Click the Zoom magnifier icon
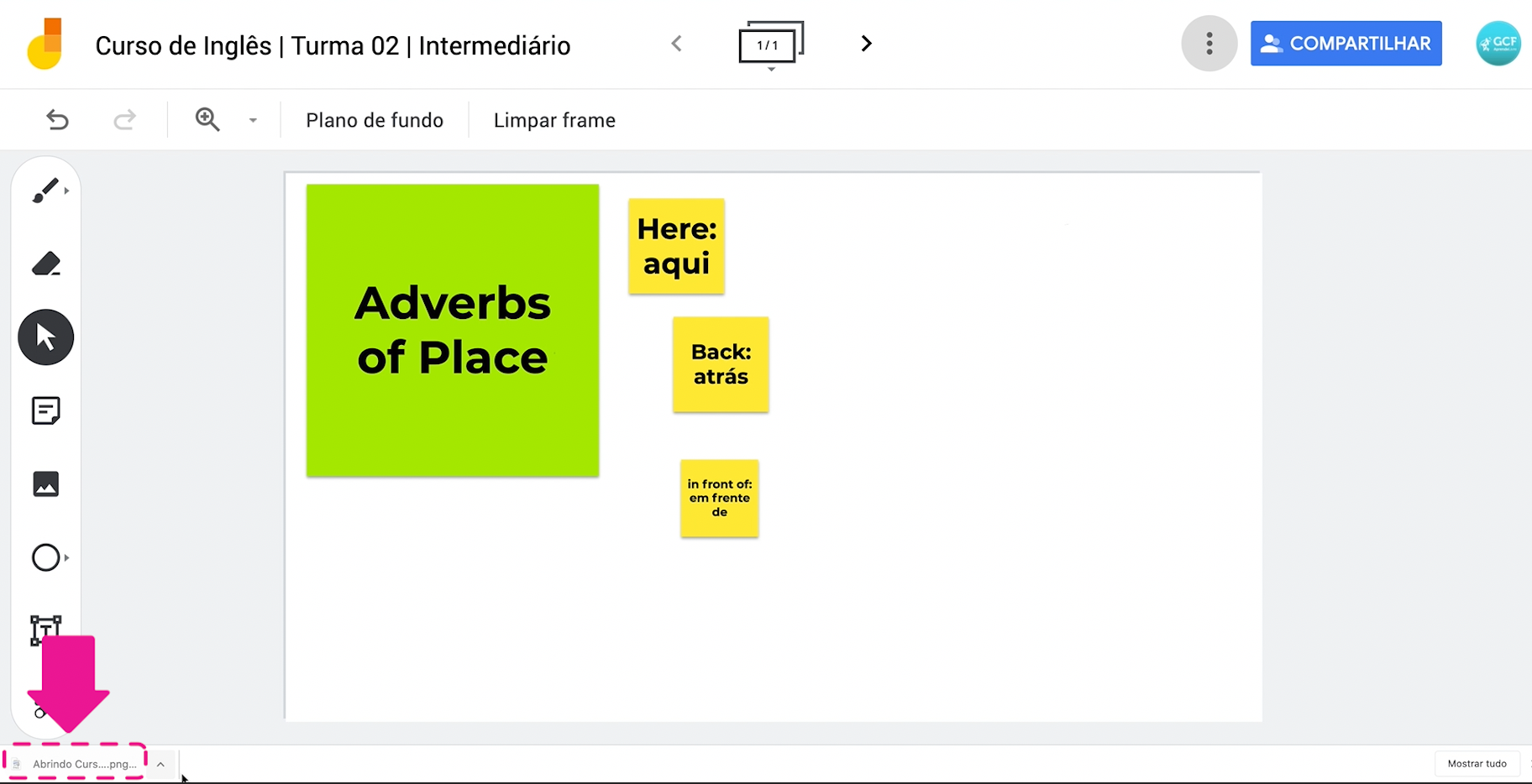This screenshot has height=784, width=1532. pos(207,120)
